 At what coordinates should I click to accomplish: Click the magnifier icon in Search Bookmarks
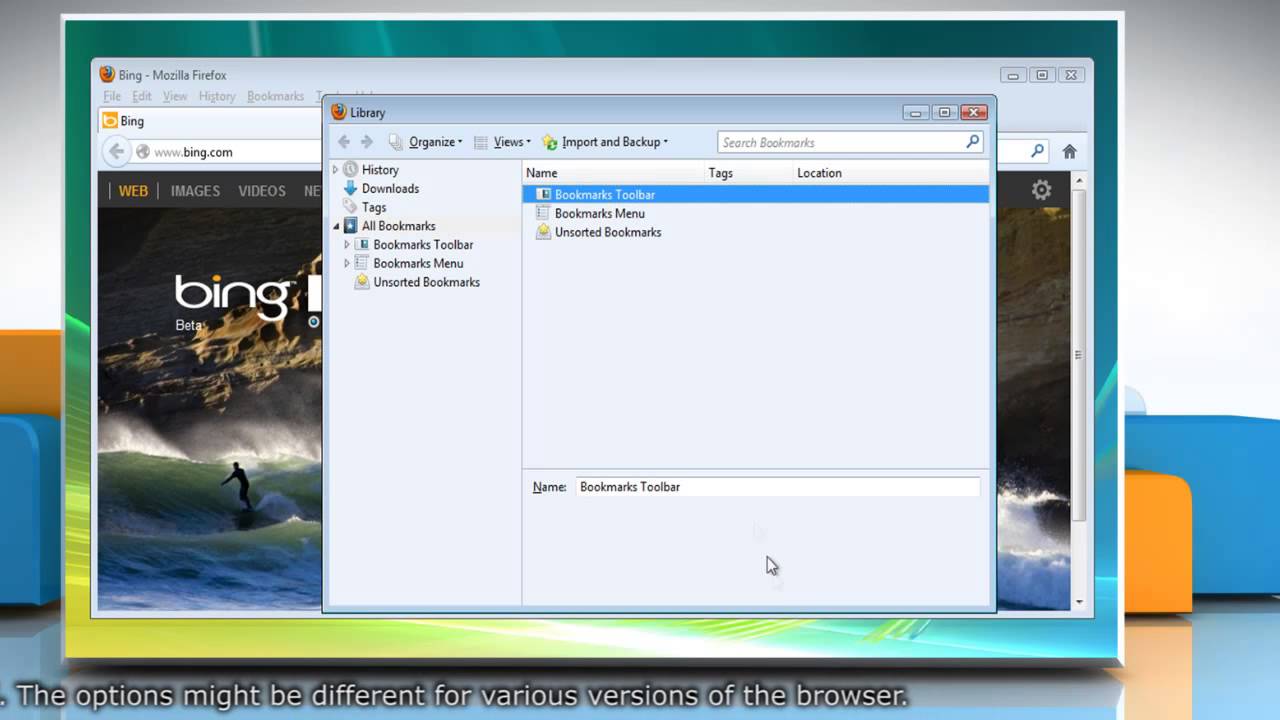[x=972, y=142]
